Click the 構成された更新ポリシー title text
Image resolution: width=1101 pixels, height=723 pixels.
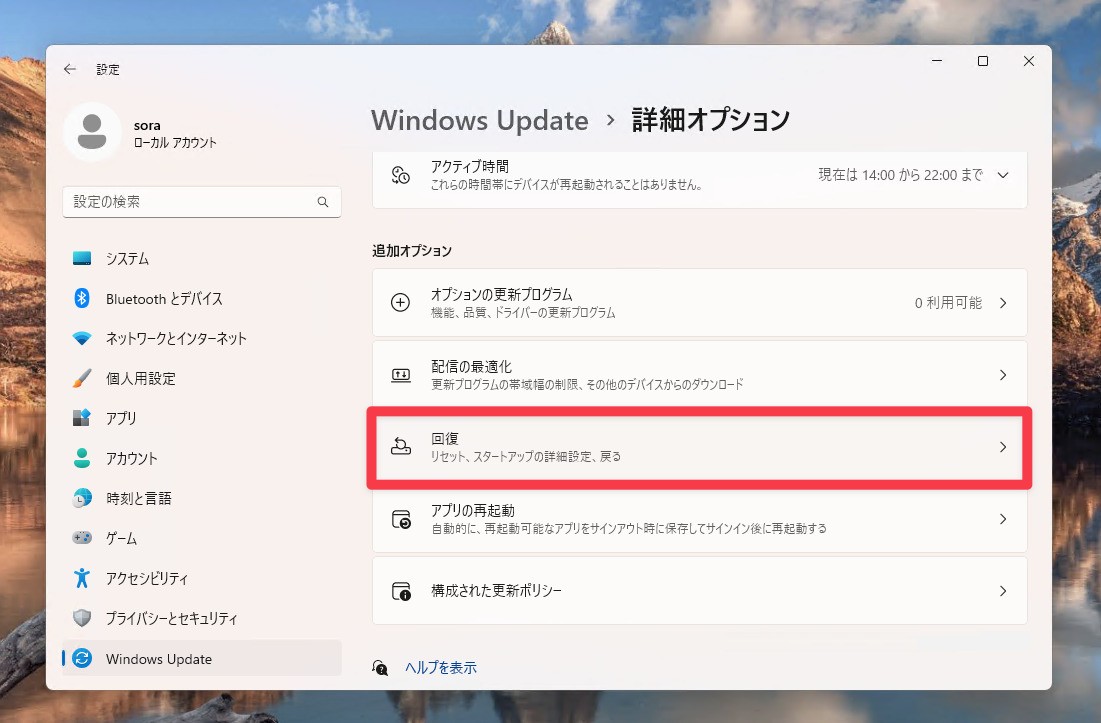[496, 591]
